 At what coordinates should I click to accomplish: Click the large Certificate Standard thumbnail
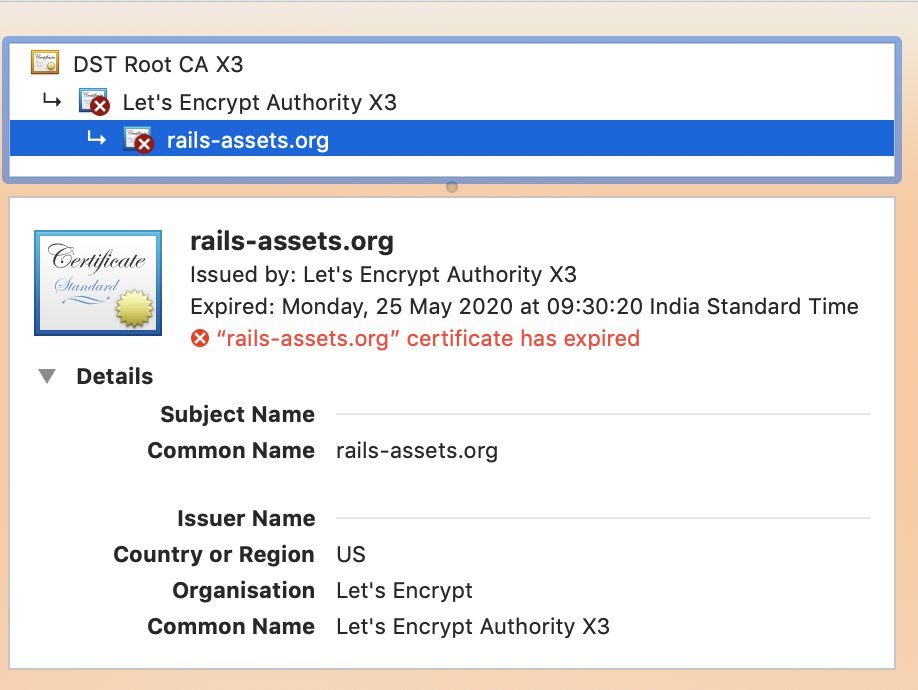pos(98,283)
